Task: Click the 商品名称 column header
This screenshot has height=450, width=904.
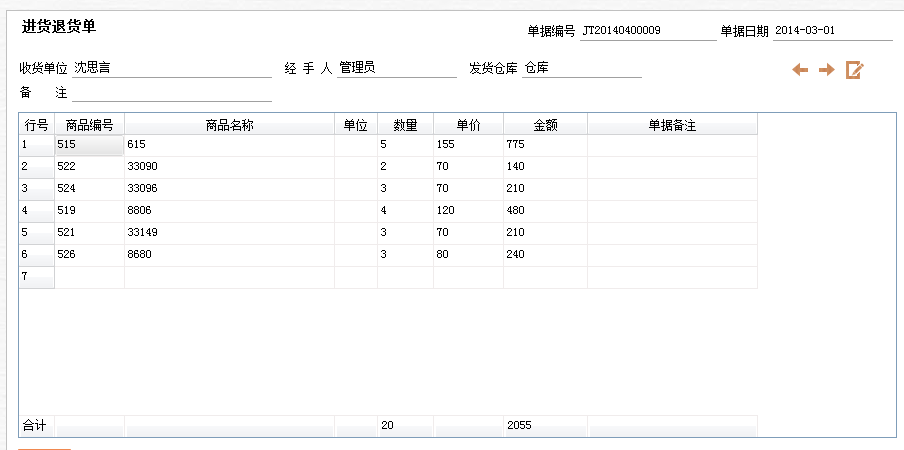Action: [x=229, y=124]
